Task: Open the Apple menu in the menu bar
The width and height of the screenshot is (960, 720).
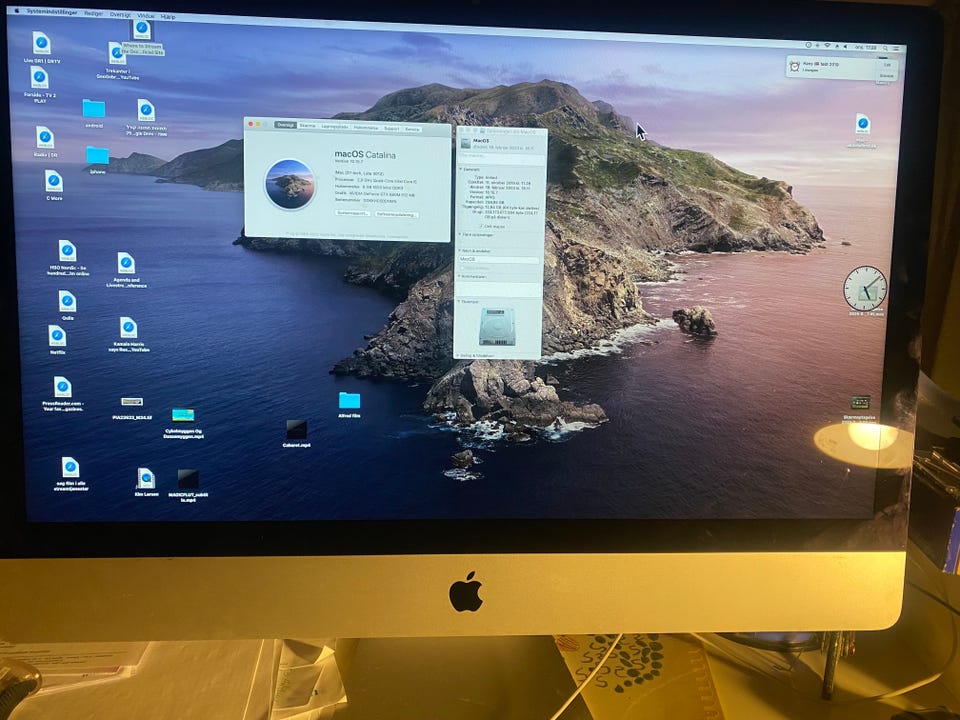Action: coord(17,10)
